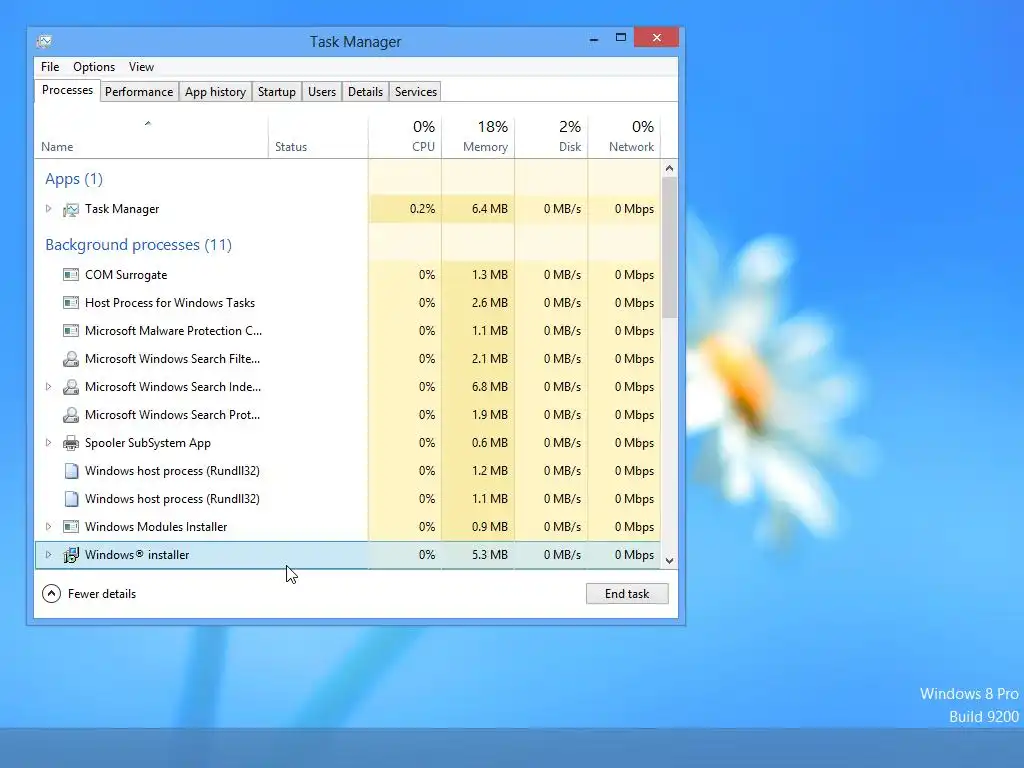The width and height of the screenshot is (1024, 768).
Task: Close the Task Manager window
Action: (x=657, y=38)
